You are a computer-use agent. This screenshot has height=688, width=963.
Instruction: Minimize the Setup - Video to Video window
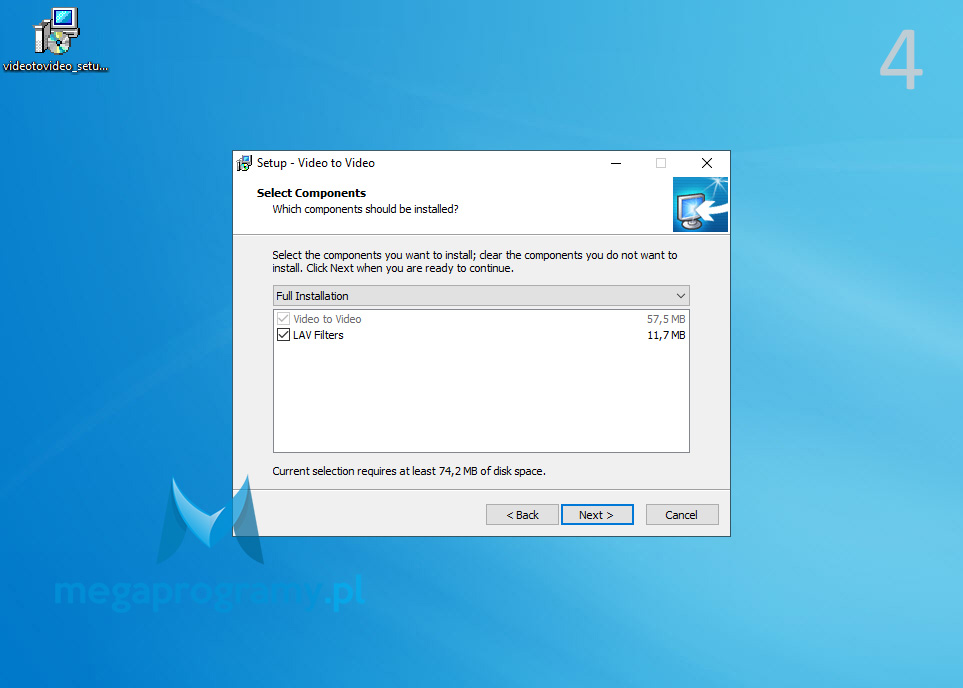614,163
